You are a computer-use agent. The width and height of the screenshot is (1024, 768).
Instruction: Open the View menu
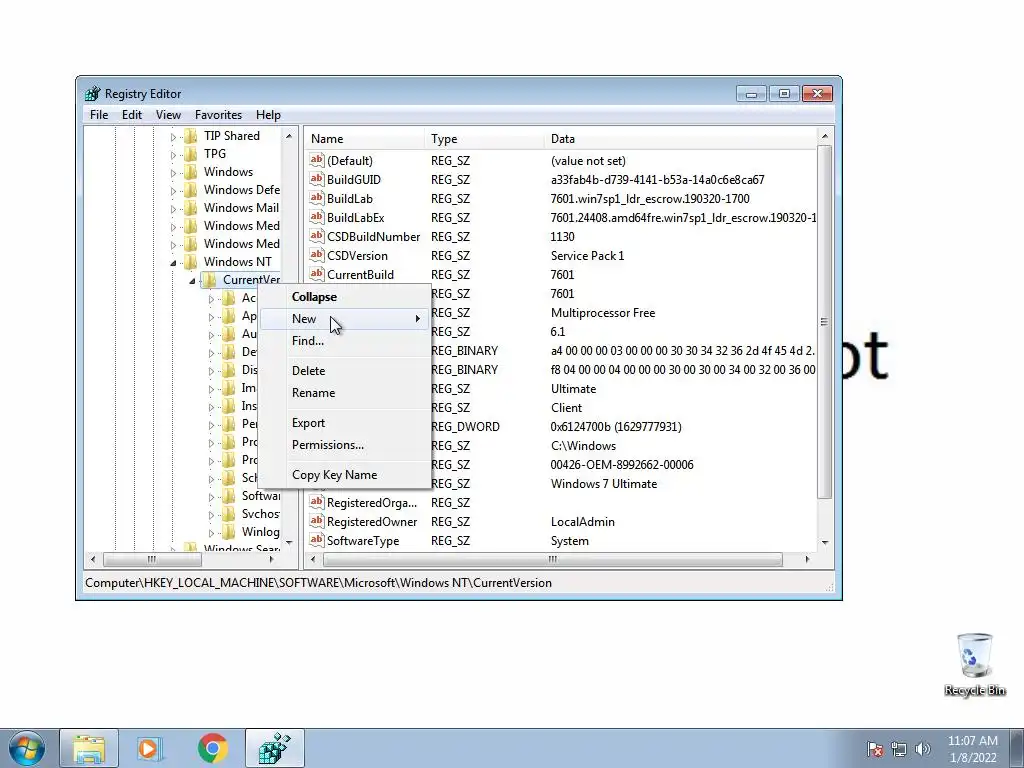[x=168, y=115]
